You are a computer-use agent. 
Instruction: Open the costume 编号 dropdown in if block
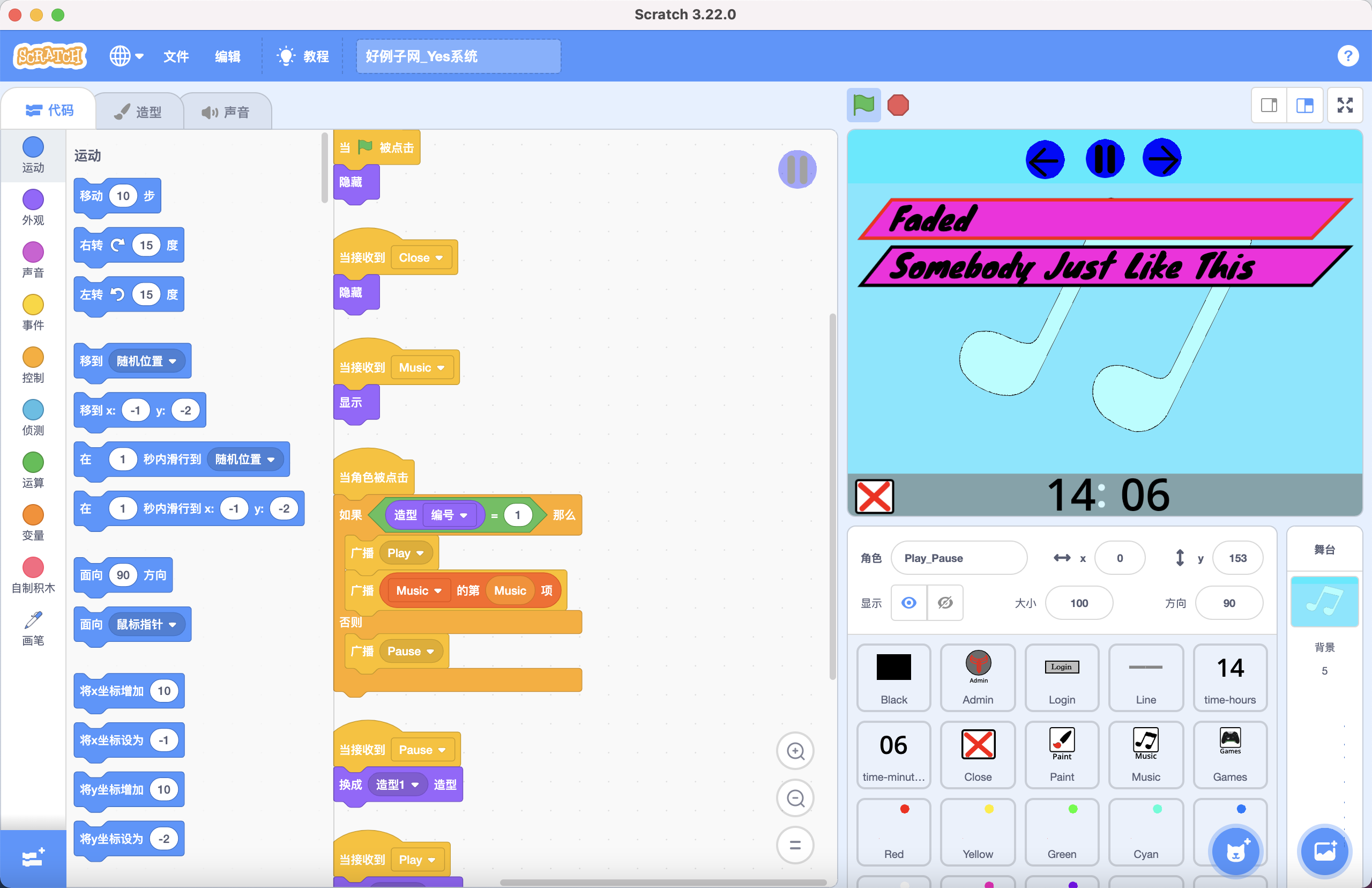(x=450, y=514)
